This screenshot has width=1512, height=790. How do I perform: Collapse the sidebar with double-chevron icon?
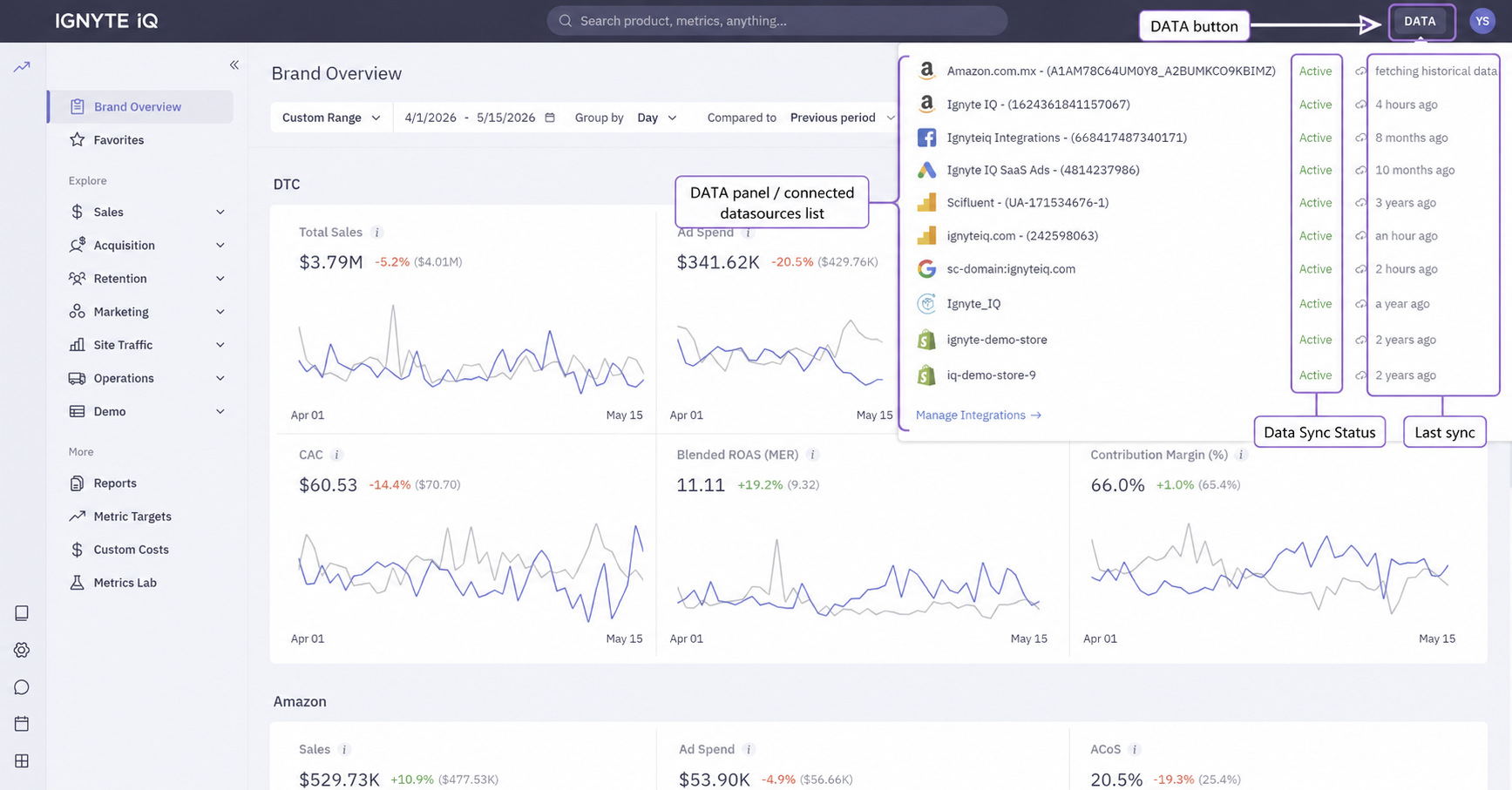pyautogui.click(x=234, y=65)
